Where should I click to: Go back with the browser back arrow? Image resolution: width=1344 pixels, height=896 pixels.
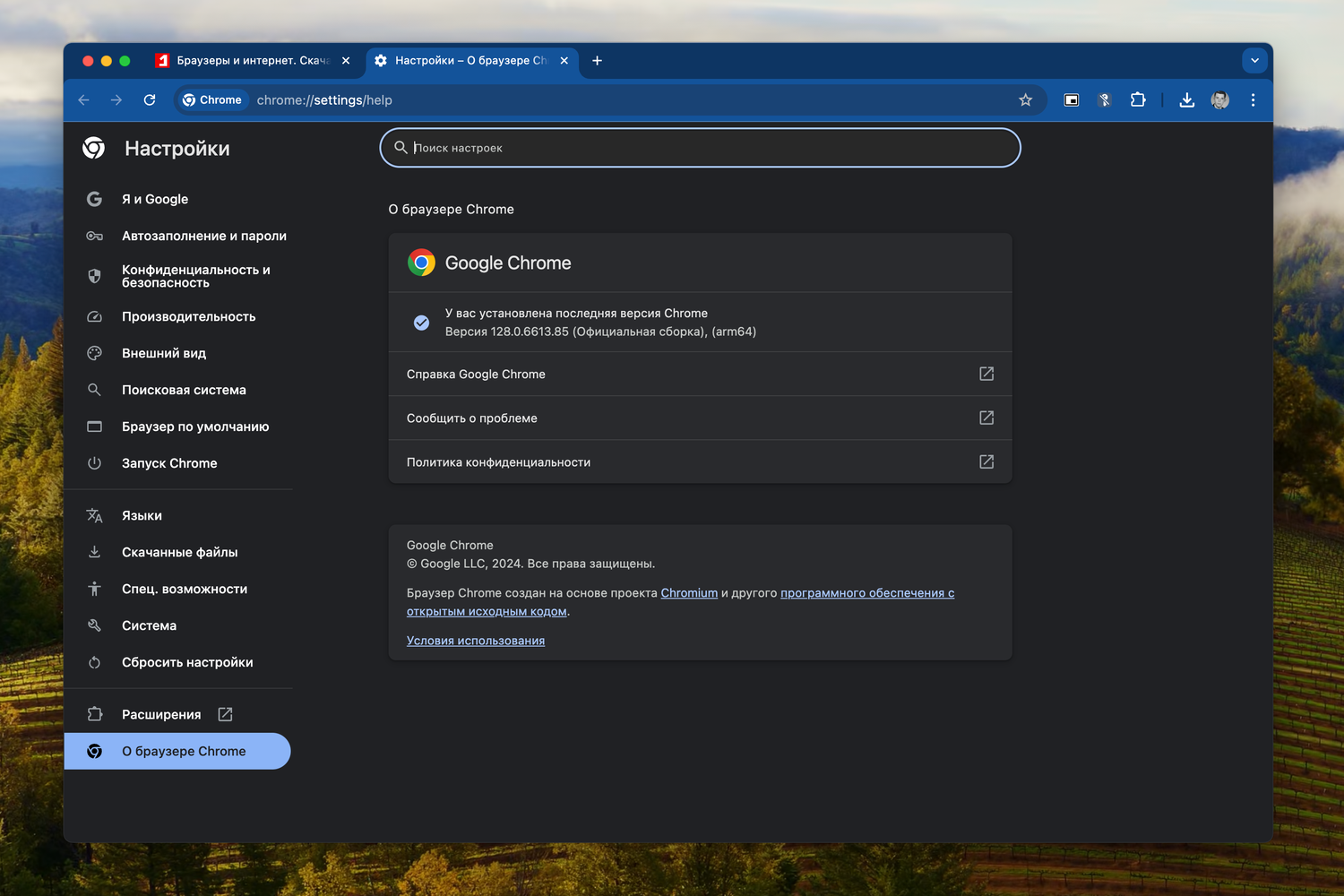[83, 100]
